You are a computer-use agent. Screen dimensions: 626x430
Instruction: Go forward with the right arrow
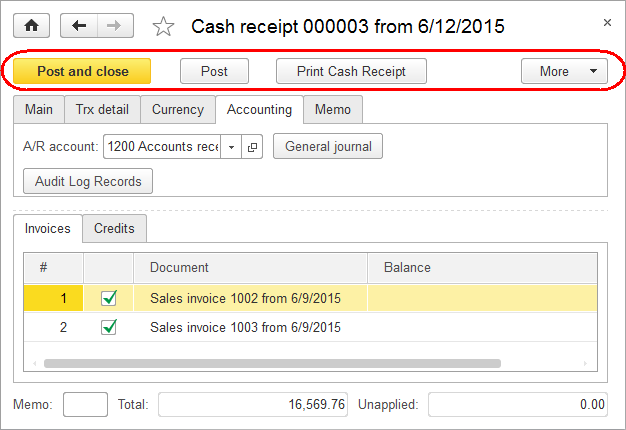point(115,26)
